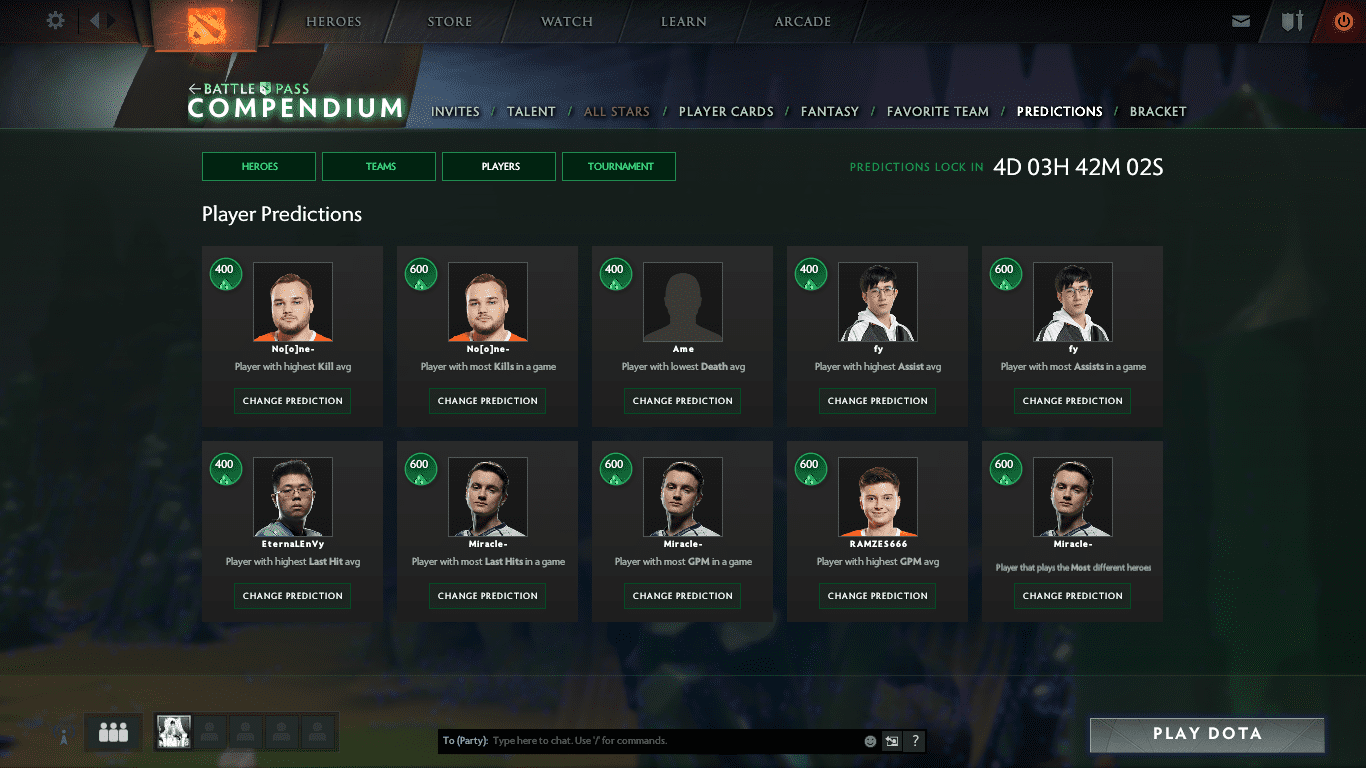Open the armory shield and sword icon
This screenshot has height=768, width=1366.
click(1292, 21)
